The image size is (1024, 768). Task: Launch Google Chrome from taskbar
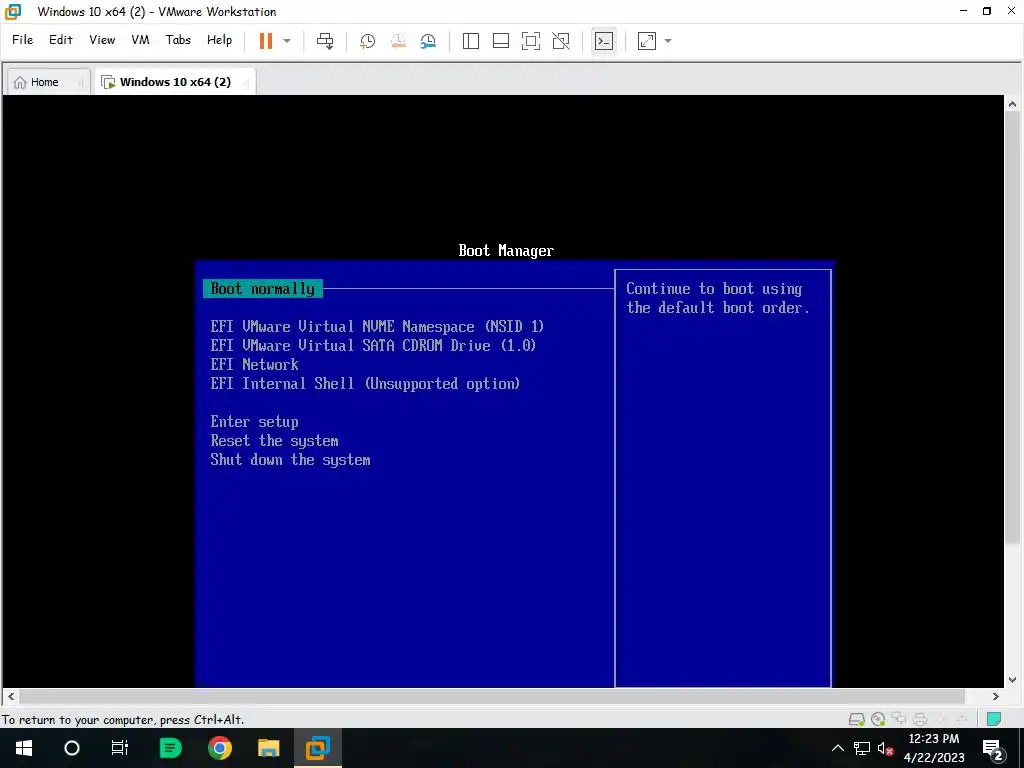219,748
